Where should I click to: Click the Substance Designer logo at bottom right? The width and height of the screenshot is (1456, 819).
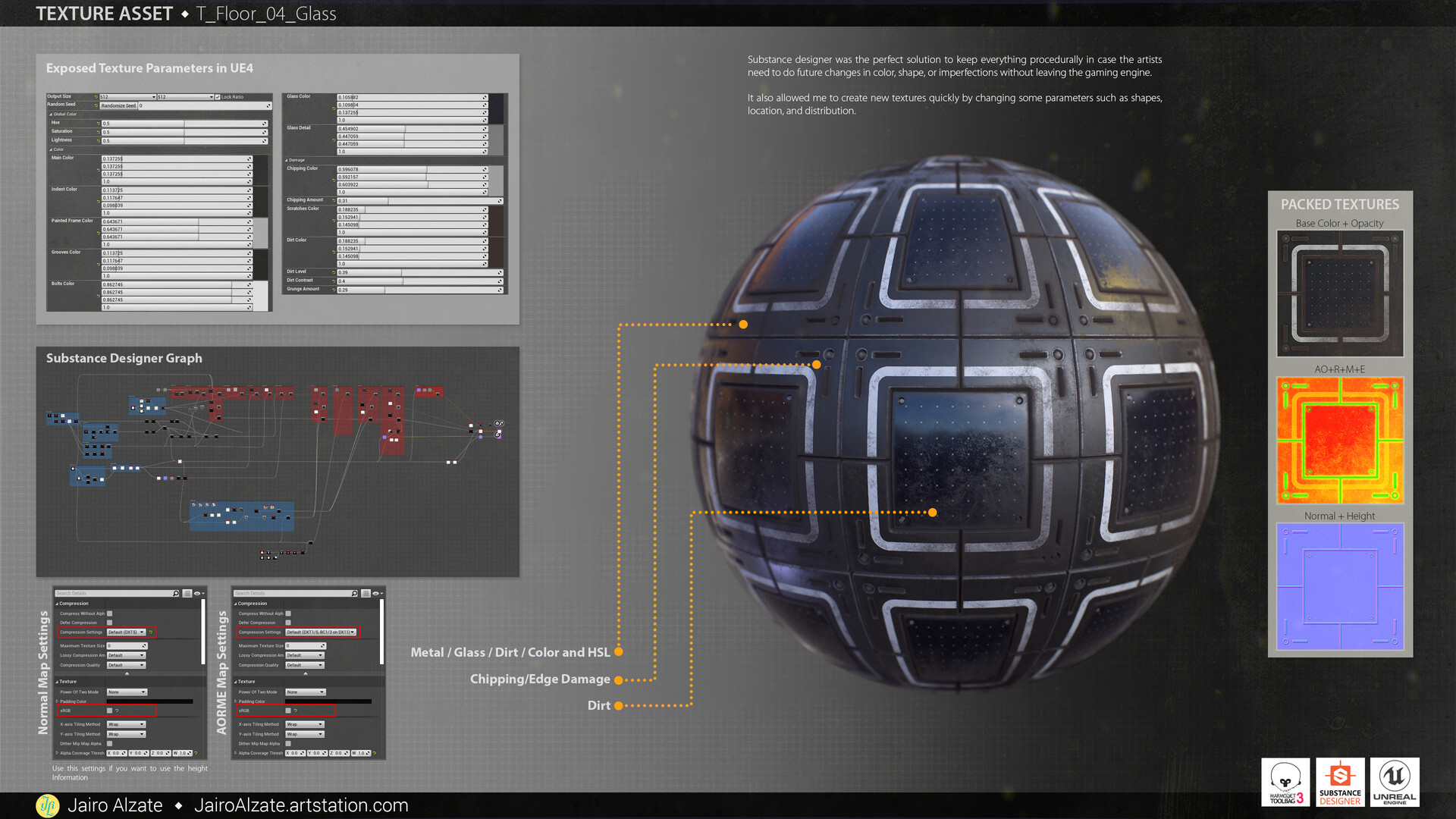pos(1339,781)
